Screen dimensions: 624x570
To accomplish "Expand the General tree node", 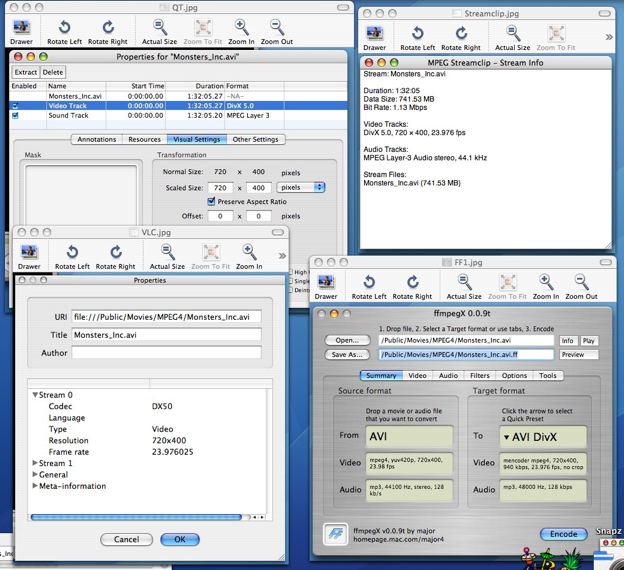I will 35,474.
